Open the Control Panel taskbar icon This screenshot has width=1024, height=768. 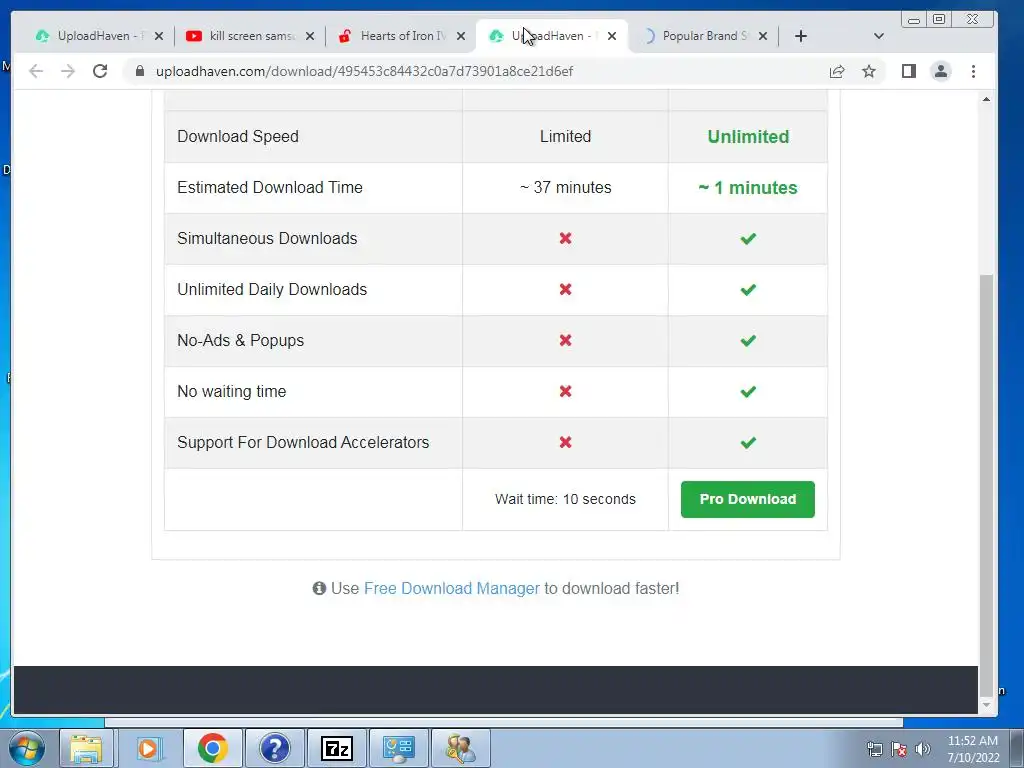[398, 748]
